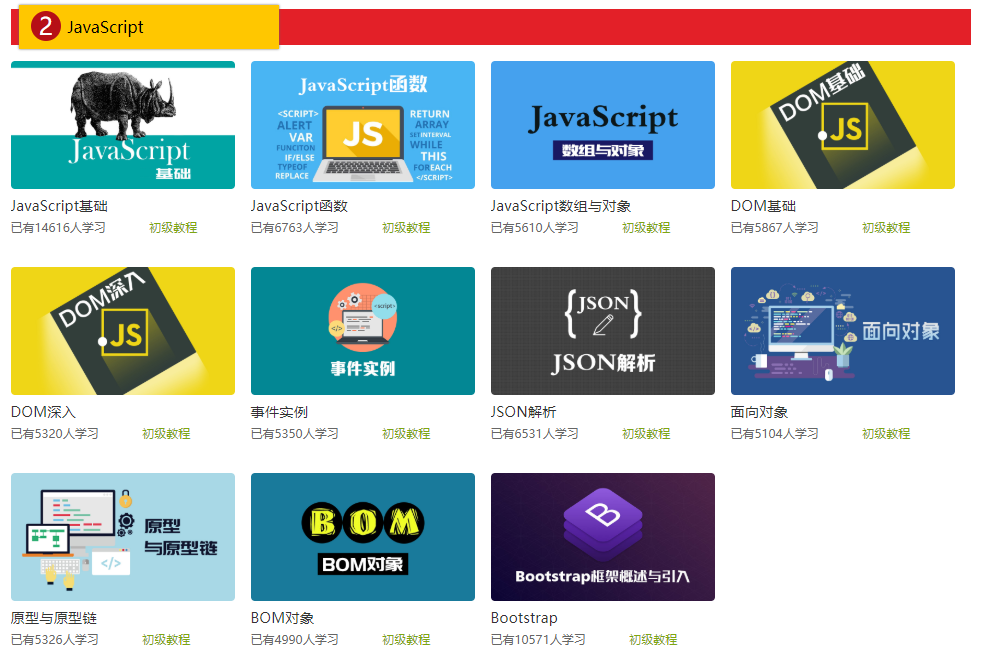Open the JavaScript函数 course thumbnail
The width and height of the screenshot is (985, 655).
coord(363,125)
